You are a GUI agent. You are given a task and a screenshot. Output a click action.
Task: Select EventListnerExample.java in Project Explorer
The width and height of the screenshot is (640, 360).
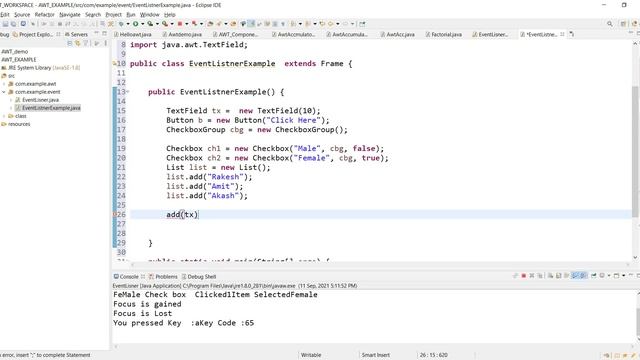point(51,108)
